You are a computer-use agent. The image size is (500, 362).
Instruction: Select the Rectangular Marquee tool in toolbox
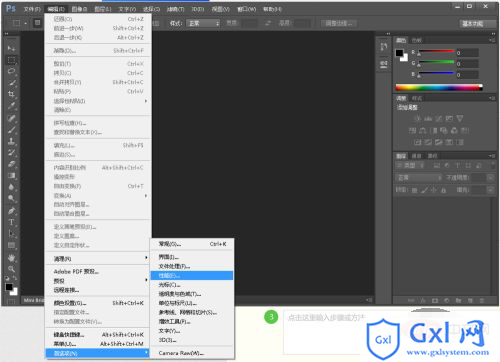click(x=11, y=60)
